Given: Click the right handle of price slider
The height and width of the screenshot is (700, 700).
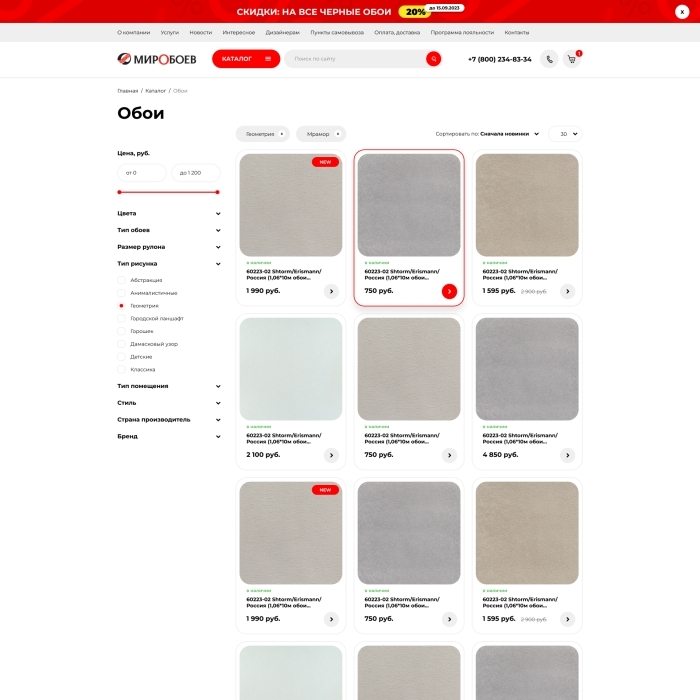Looking at the screenshot, I should (217, 192).
